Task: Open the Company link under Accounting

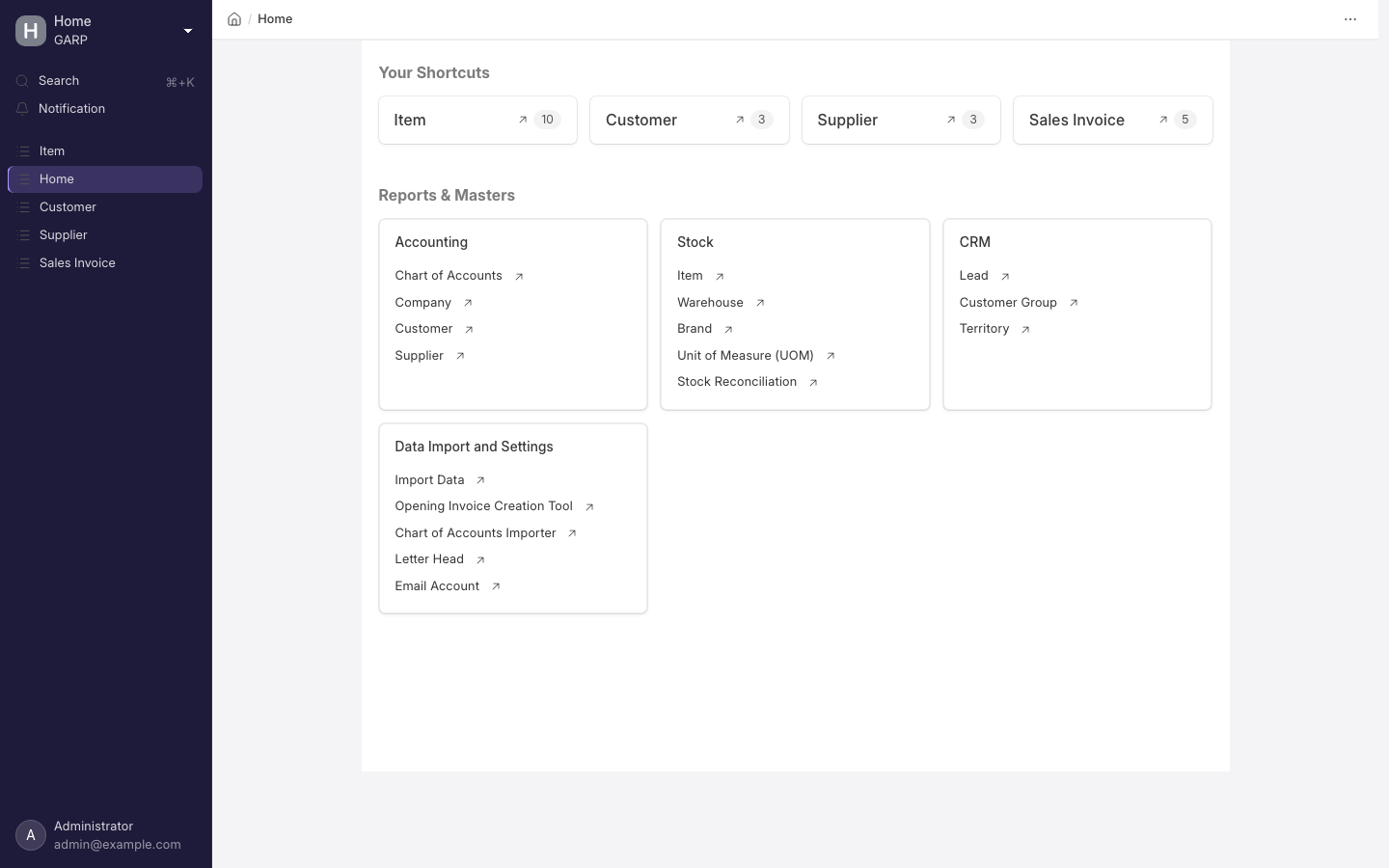Action: pyautogui.click(x=422, y=303)
